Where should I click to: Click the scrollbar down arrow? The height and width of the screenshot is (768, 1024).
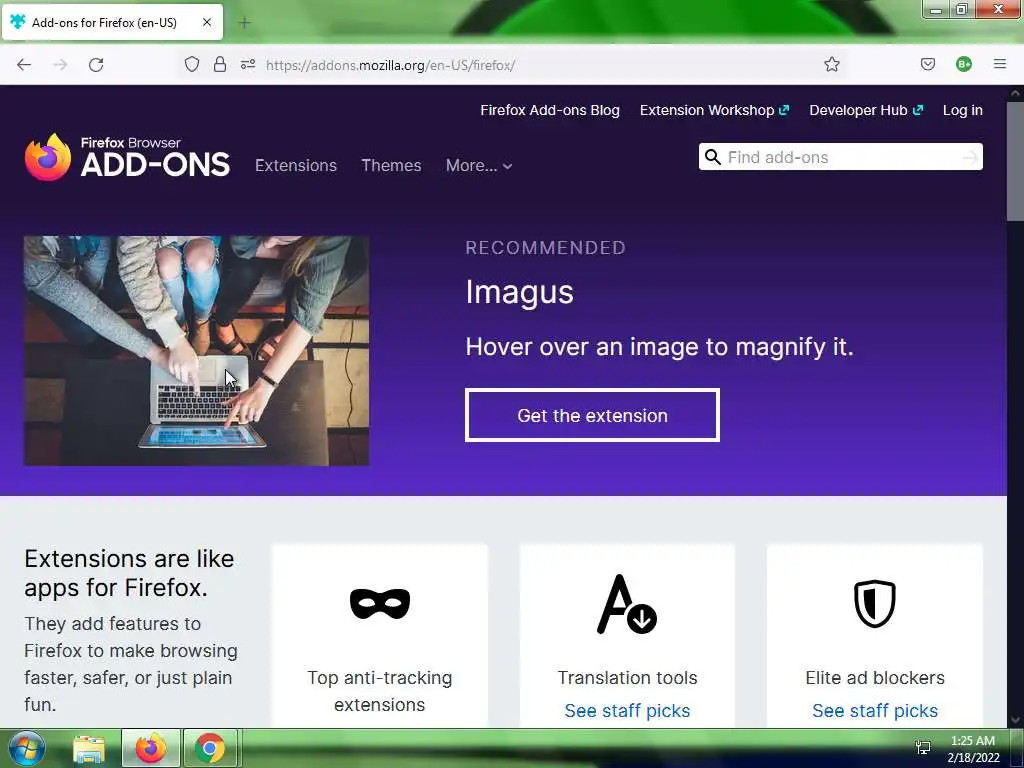(x=1015, y=720)
